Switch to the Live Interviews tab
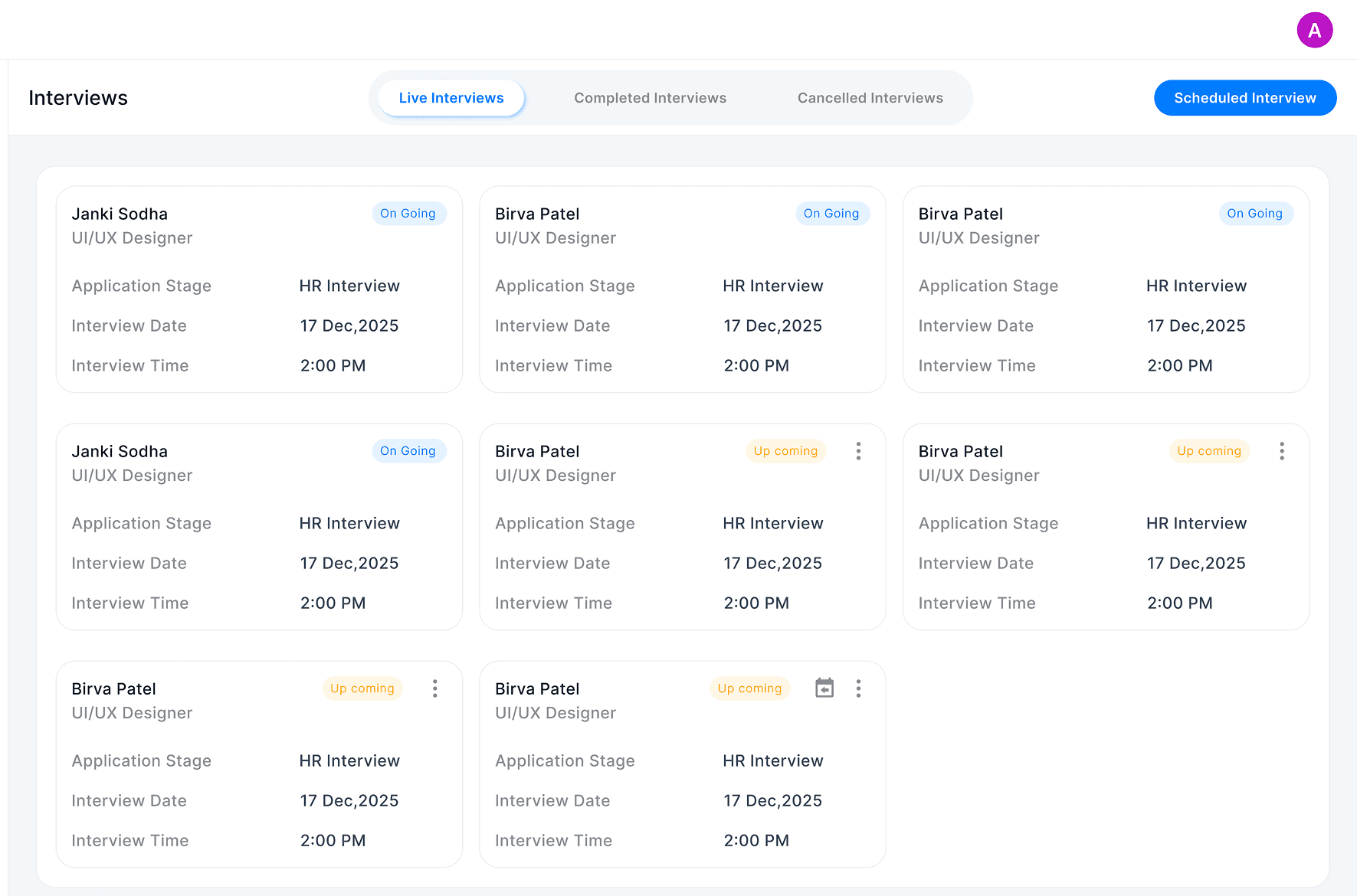The width and height of the screenshot is (1357, 896). click(451, 98)
